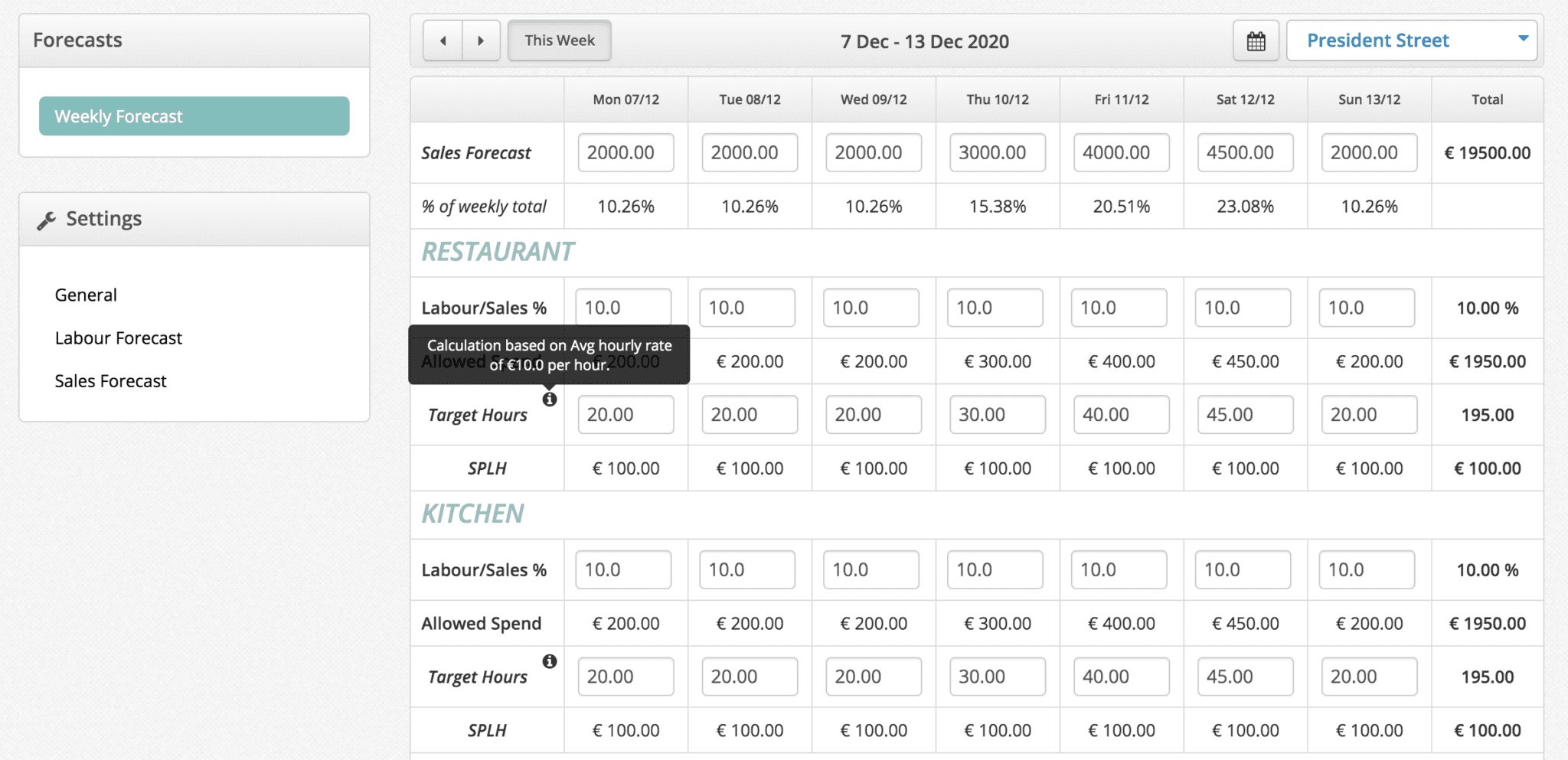
Task: Go to previous week using left arrow
Action: tap(443, 41)
